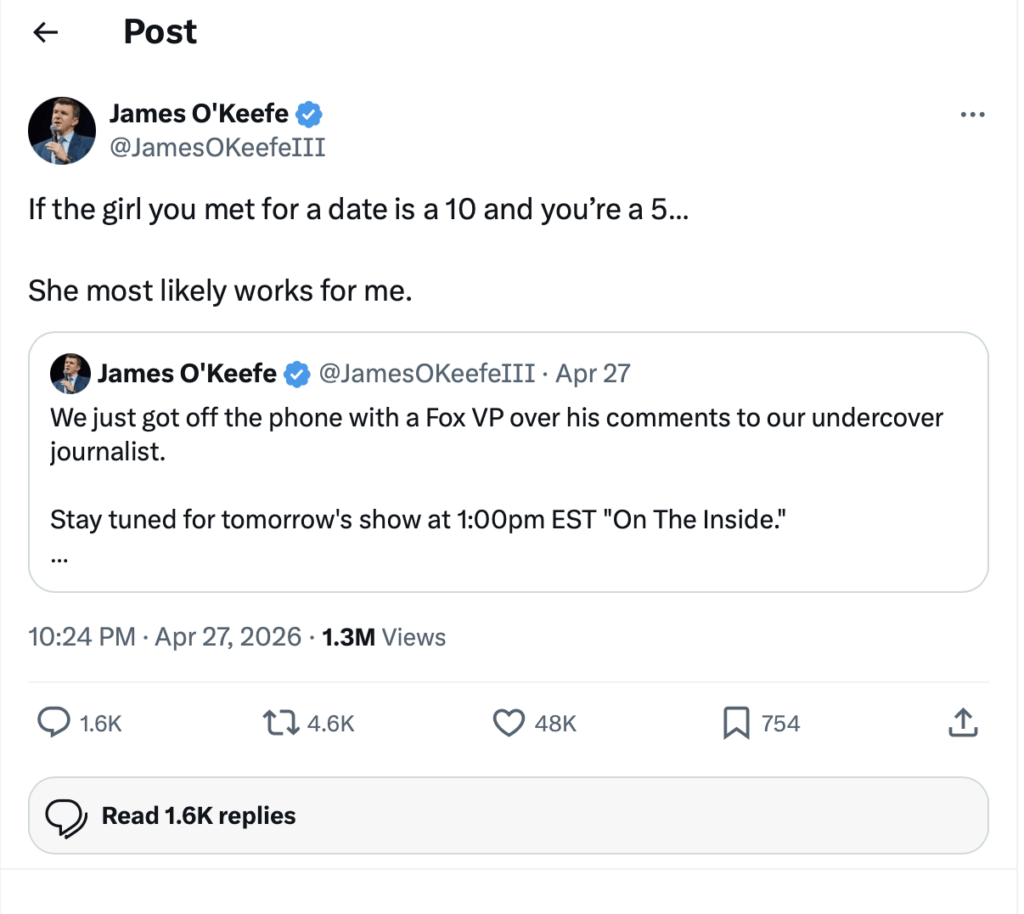The width and height of the screenshot is (1024, 914).
Task: Like the post with heart icon
Action: (x=510, y=723)
